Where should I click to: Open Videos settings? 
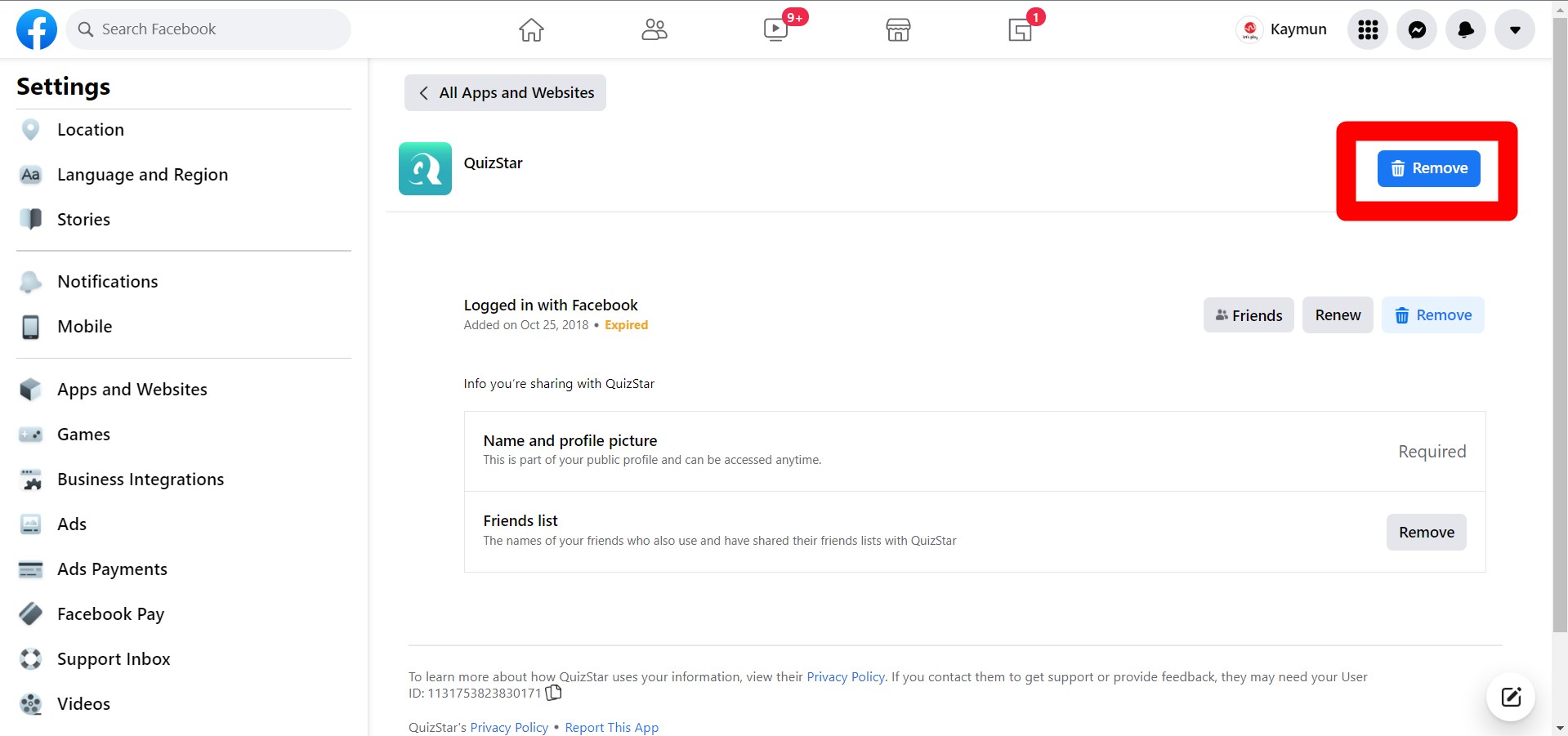click(x=184, y=704)
